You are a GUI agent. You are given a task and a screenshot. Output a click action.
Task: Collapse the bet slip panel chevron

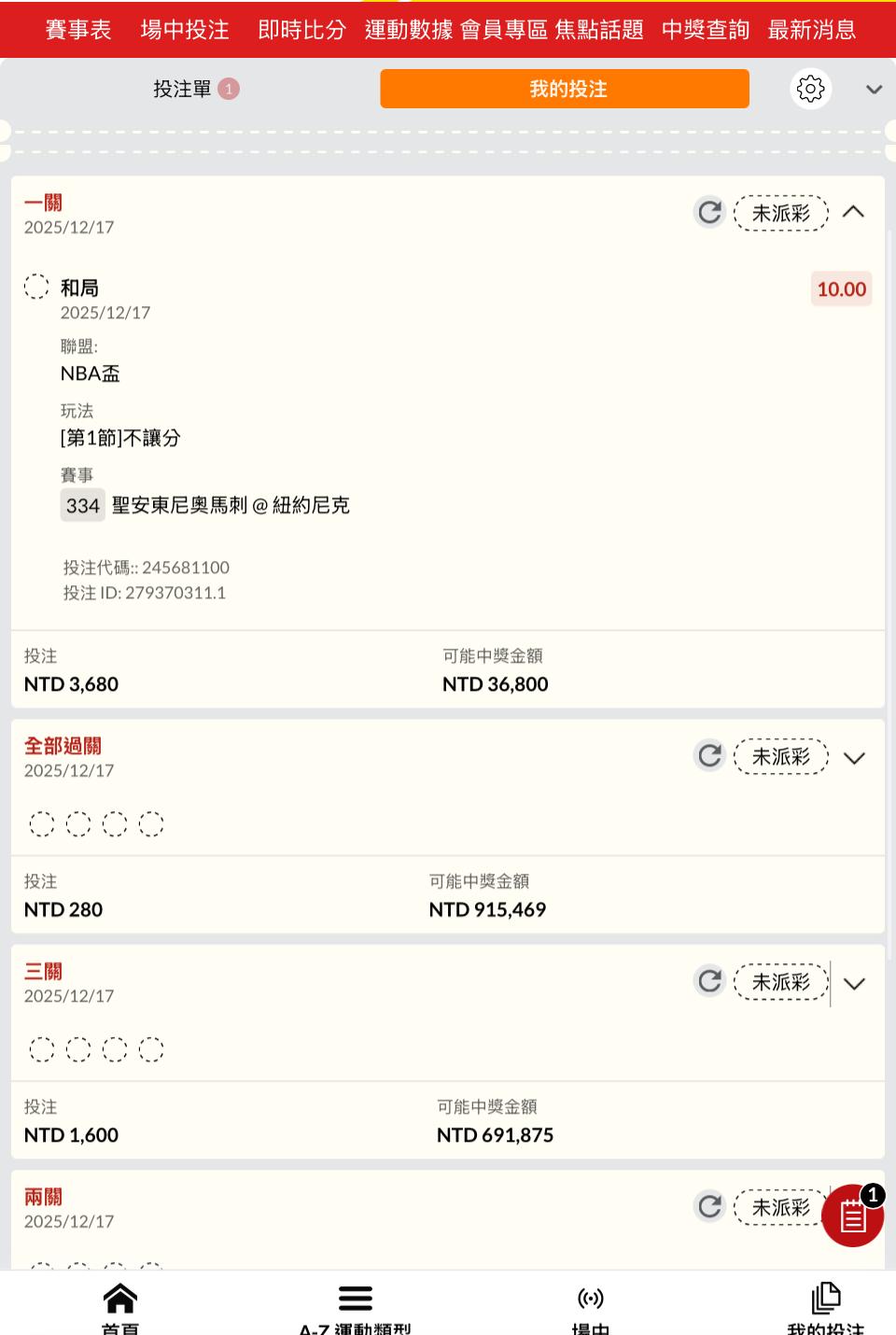pos(874,90)
